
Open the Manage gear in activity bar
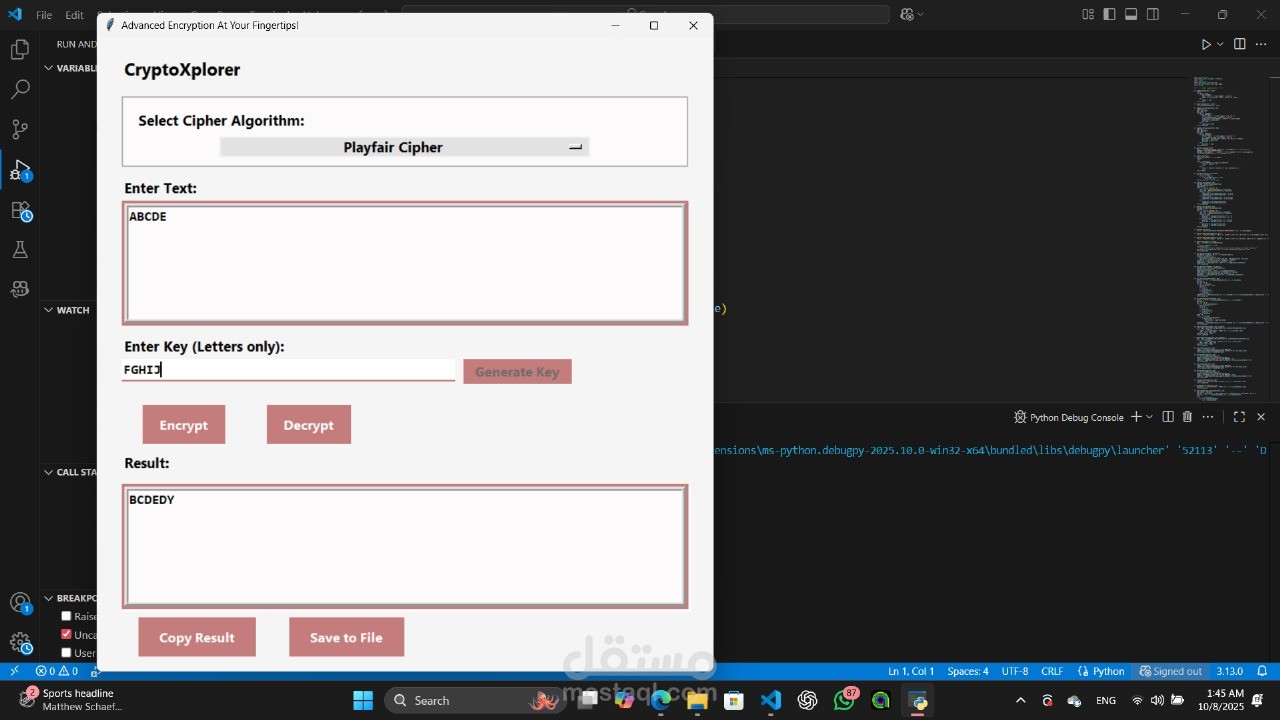tap(20, 643)
